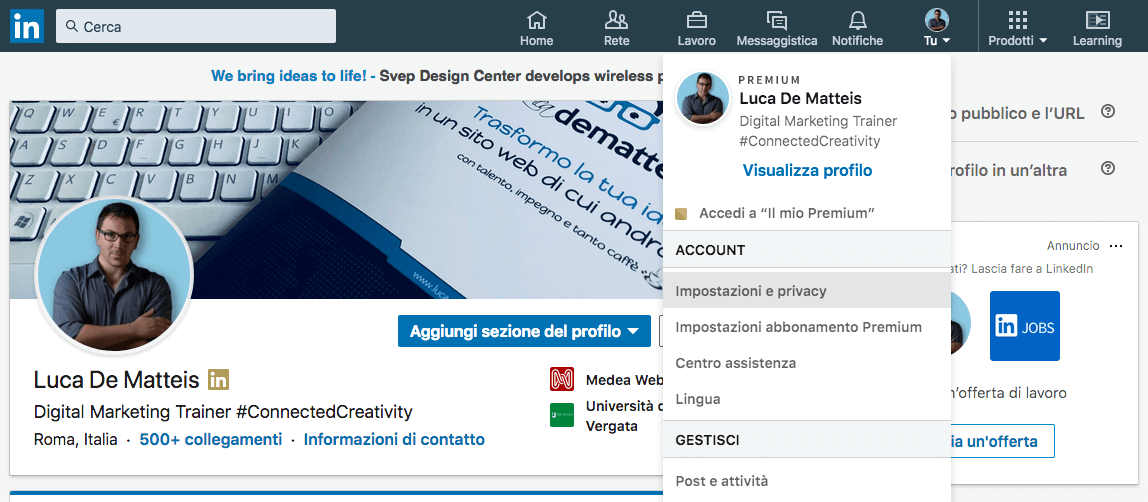Image resolution: width=1148 pixels, height=502 pixels.
Task: Open the ad options three-dot menu
Action: [x=1116, y=246]
